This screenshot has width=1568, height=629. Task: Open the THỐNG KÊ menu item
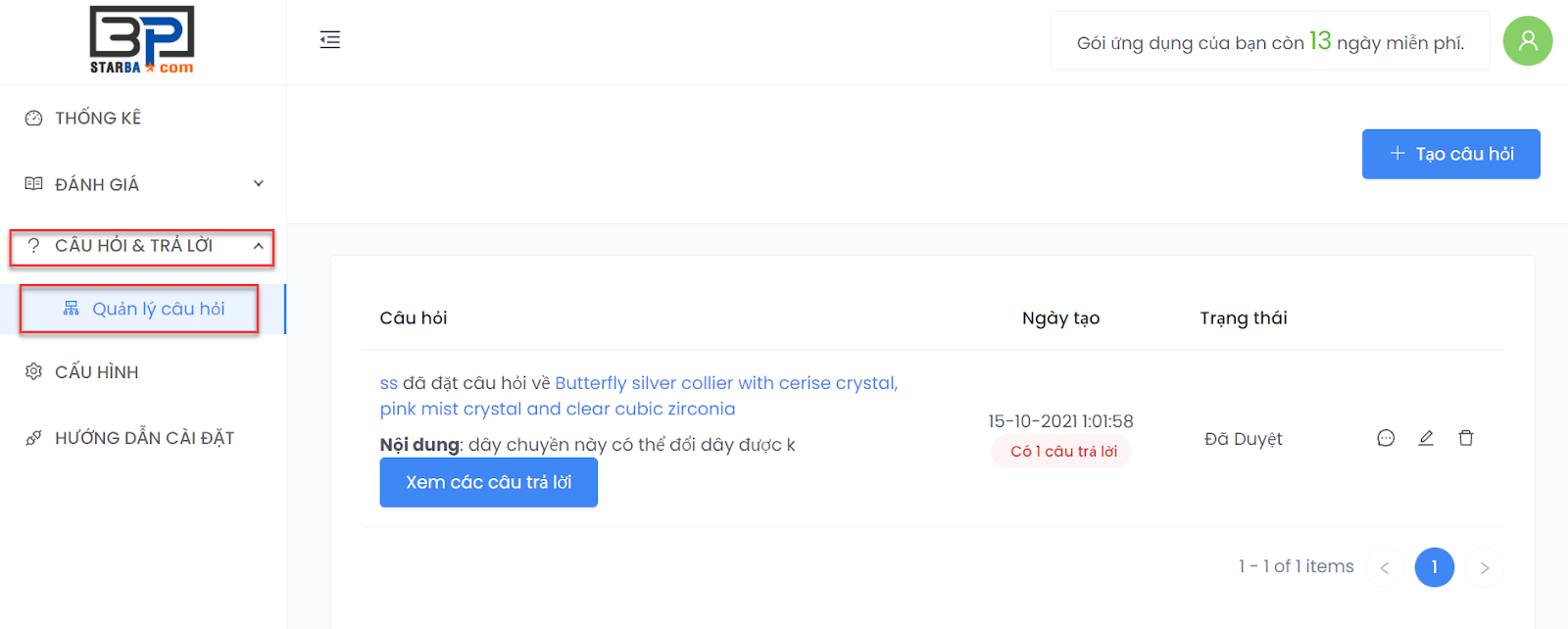click(98, 119)
